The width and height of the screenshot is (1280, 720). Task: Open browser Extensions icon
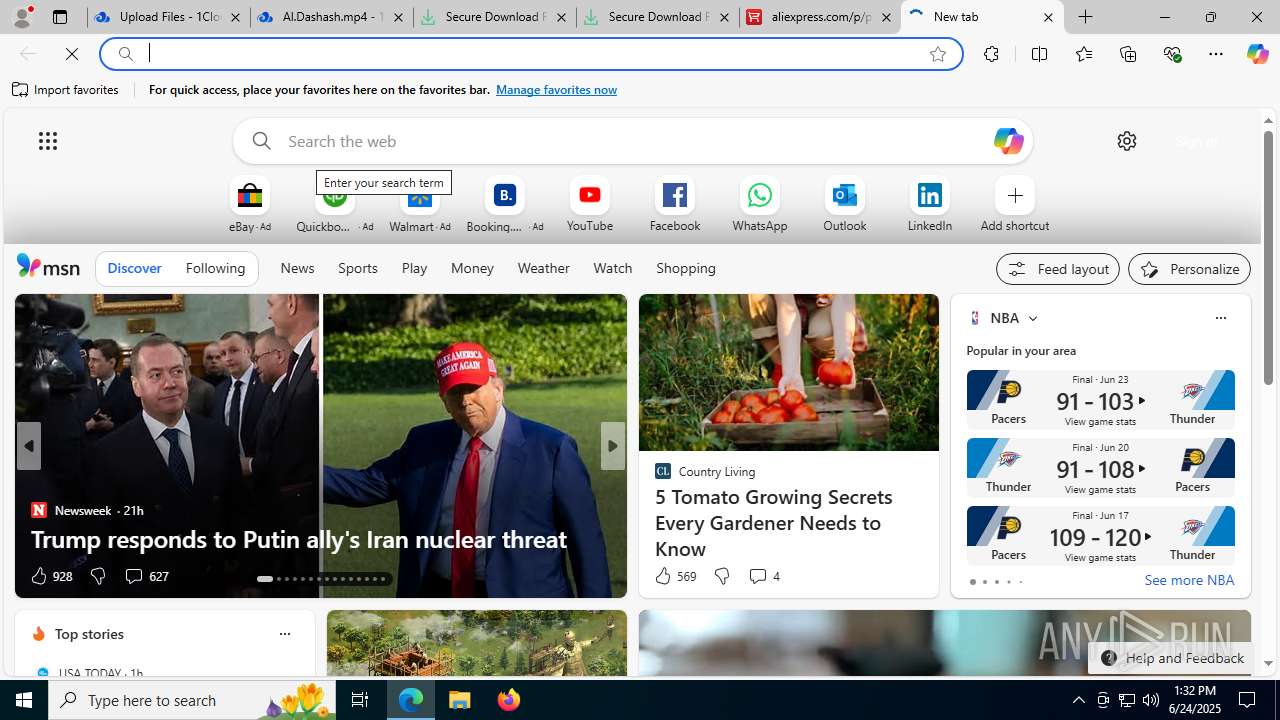click(x=991, y=54)
